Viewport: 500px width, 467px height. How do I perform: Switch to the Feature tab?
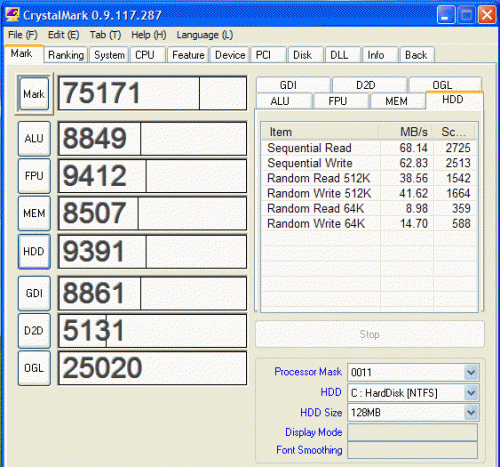click(188, 55)
